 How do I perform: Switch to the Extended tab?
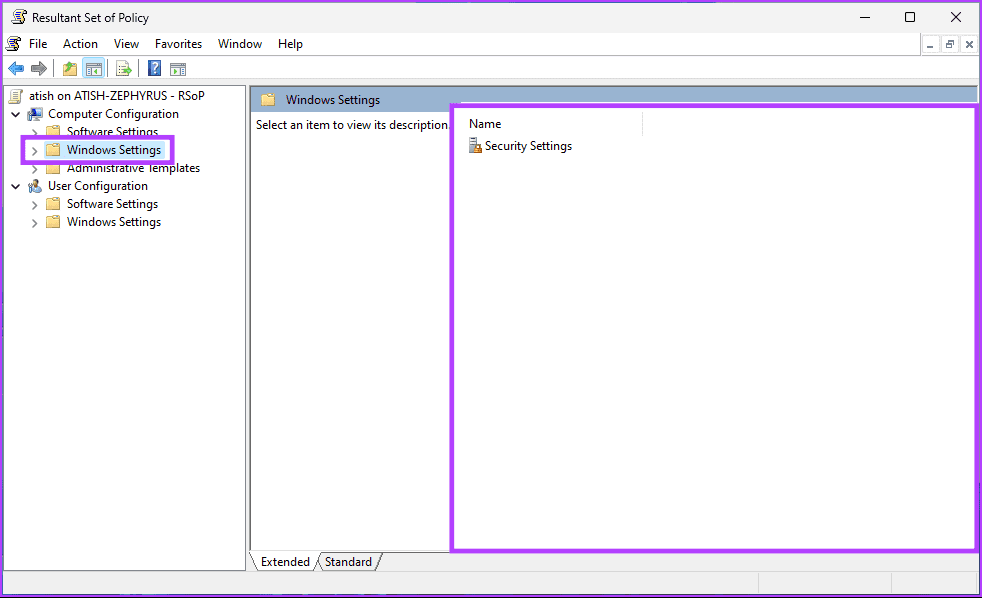click(284, 562)
